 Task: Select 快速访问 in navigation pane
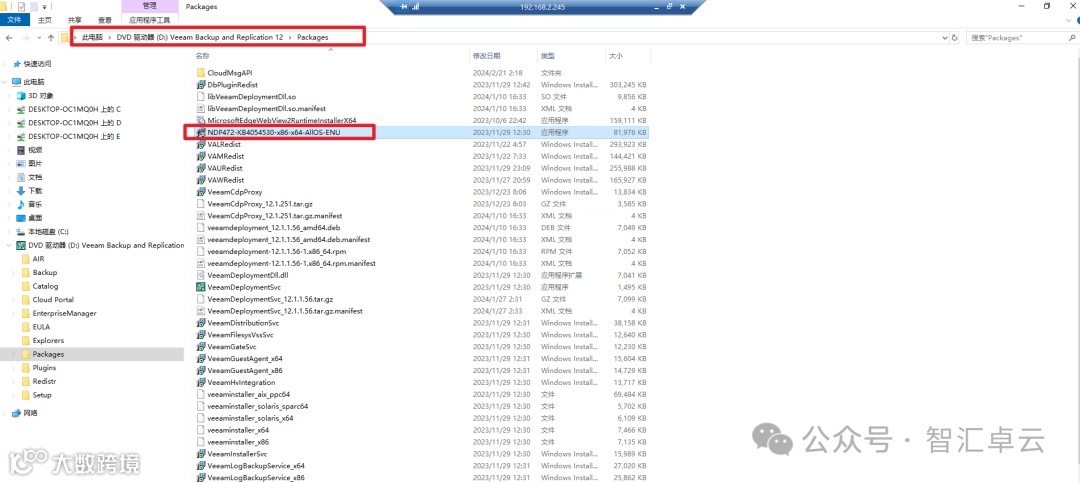(37, 63)
